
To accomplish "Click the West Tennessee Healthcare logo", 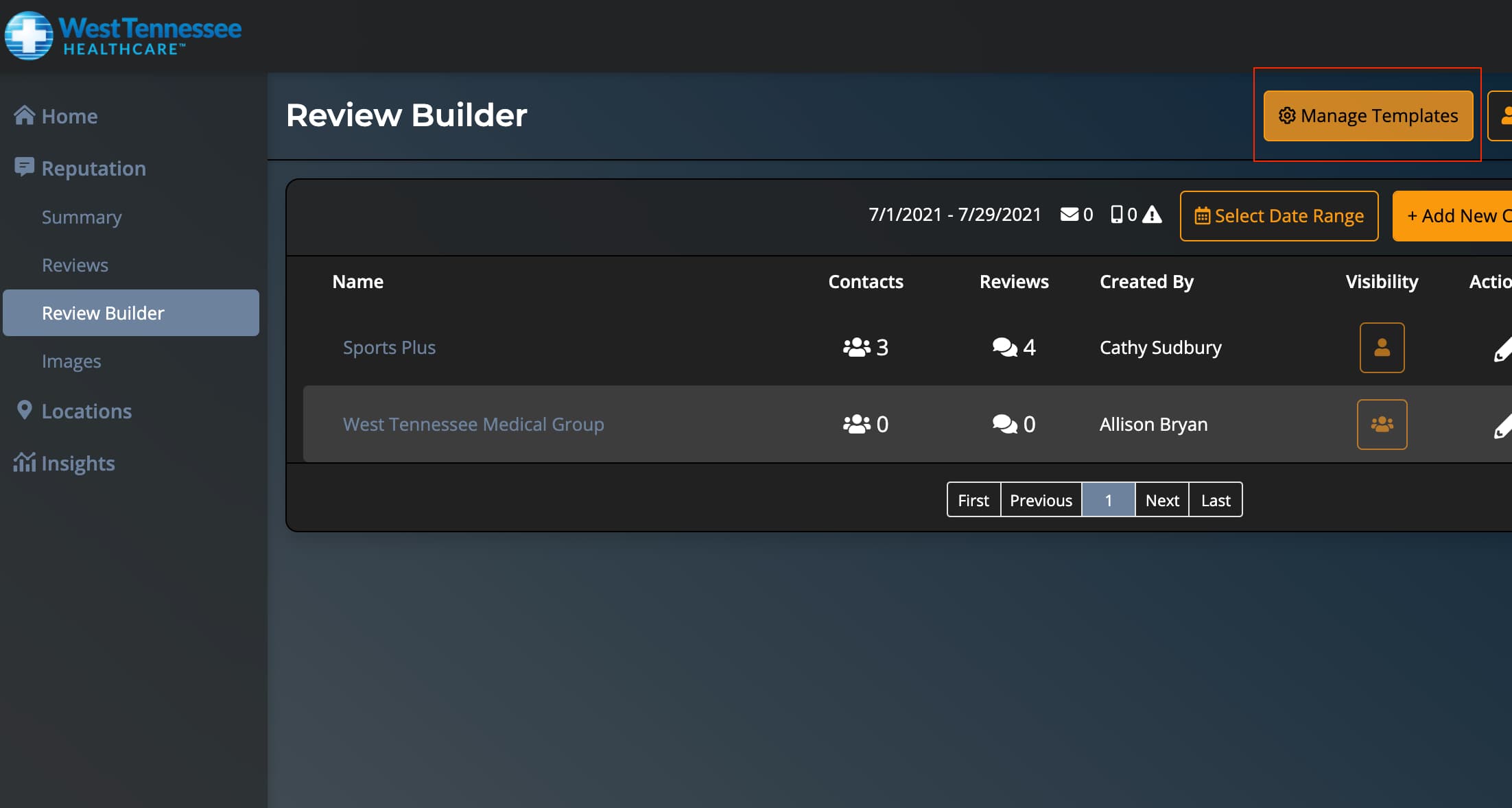I will (x=123, y=36).
